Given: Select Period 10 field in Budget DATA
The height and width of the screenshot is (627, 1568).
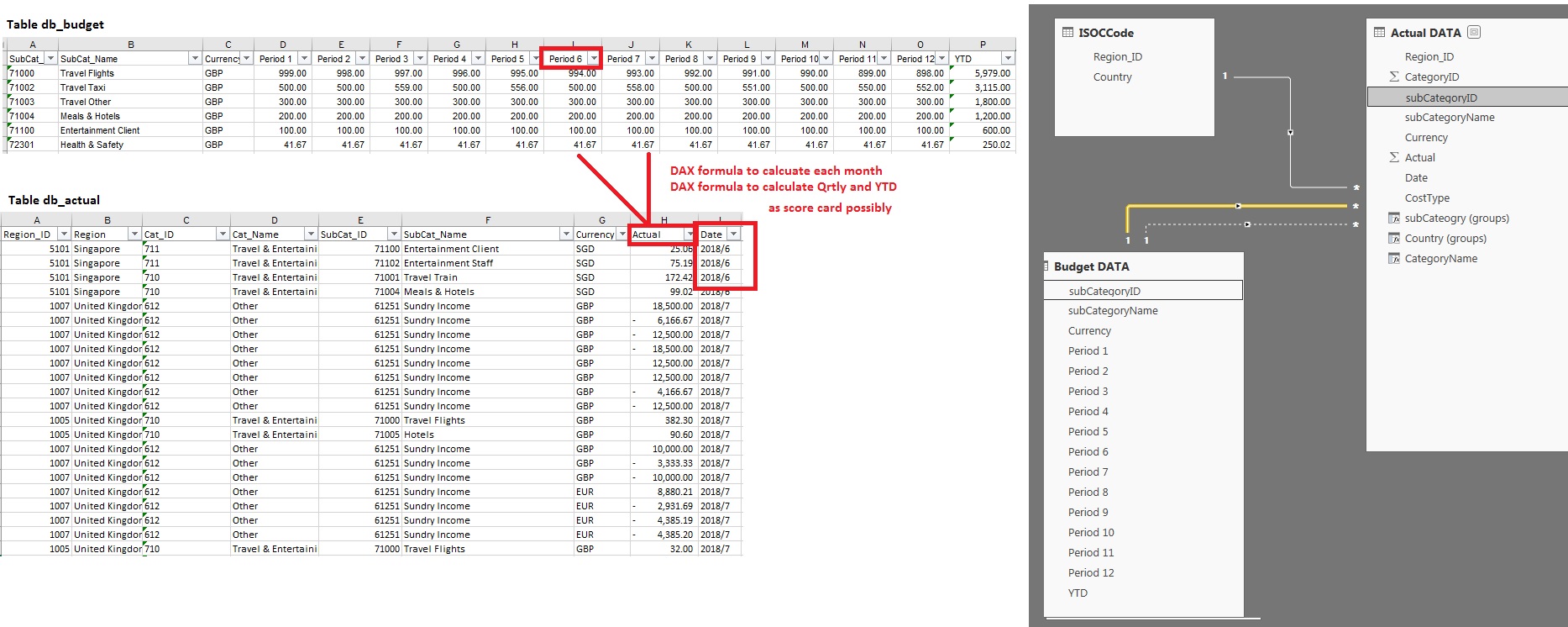Looking at the screenshot, I should [1091, 533].
